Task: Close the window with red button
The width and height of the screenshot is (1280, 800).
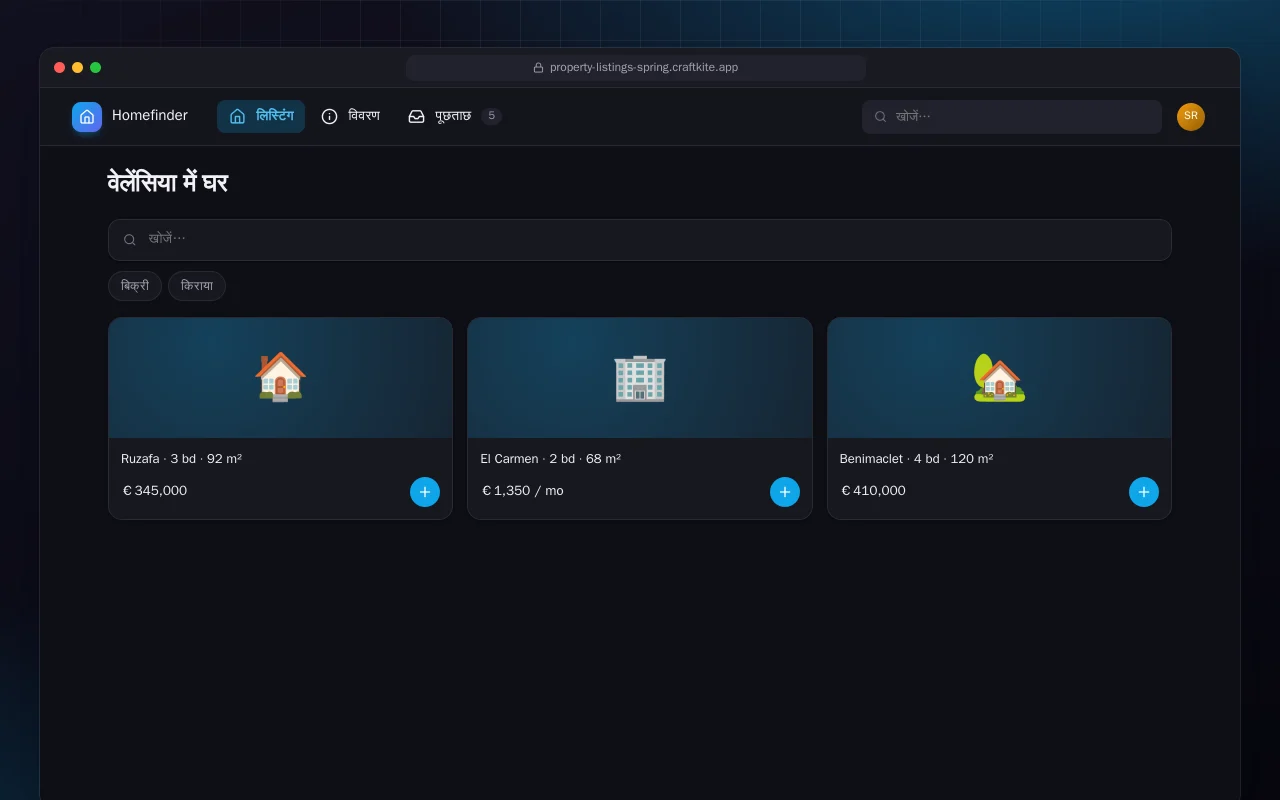Action: point(60,68)
